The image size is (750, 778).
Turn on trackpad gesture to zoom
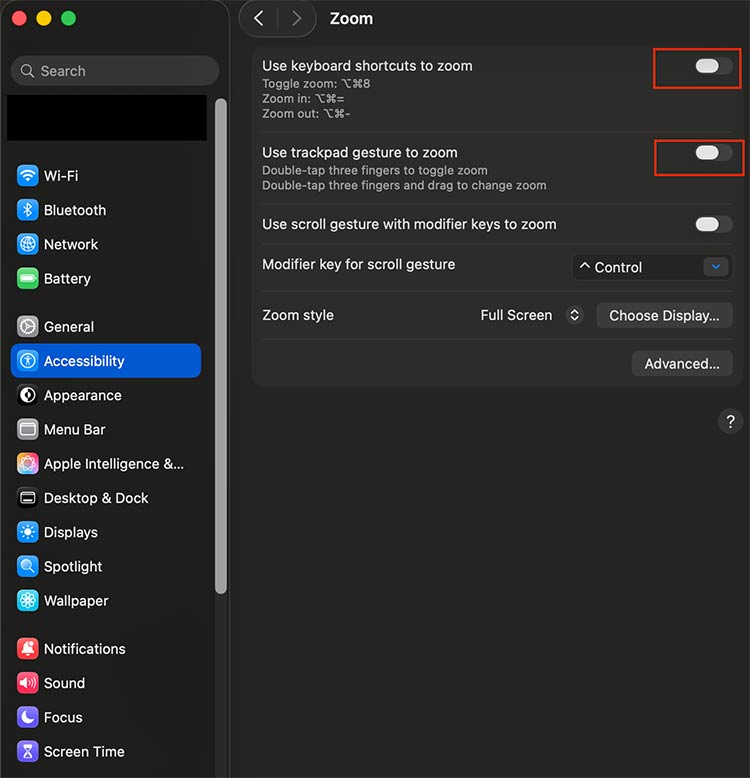pyautogui.click(x=713, y=153)
